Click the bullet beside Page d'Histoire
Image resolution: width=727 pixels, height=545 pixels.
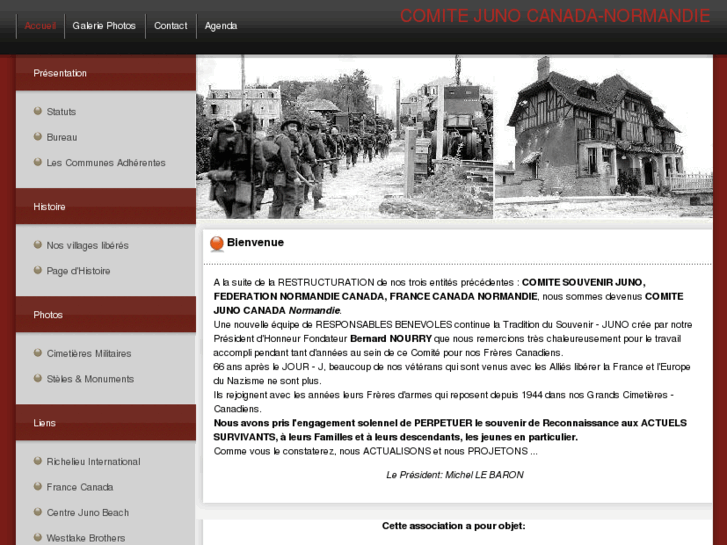[38, 270]
